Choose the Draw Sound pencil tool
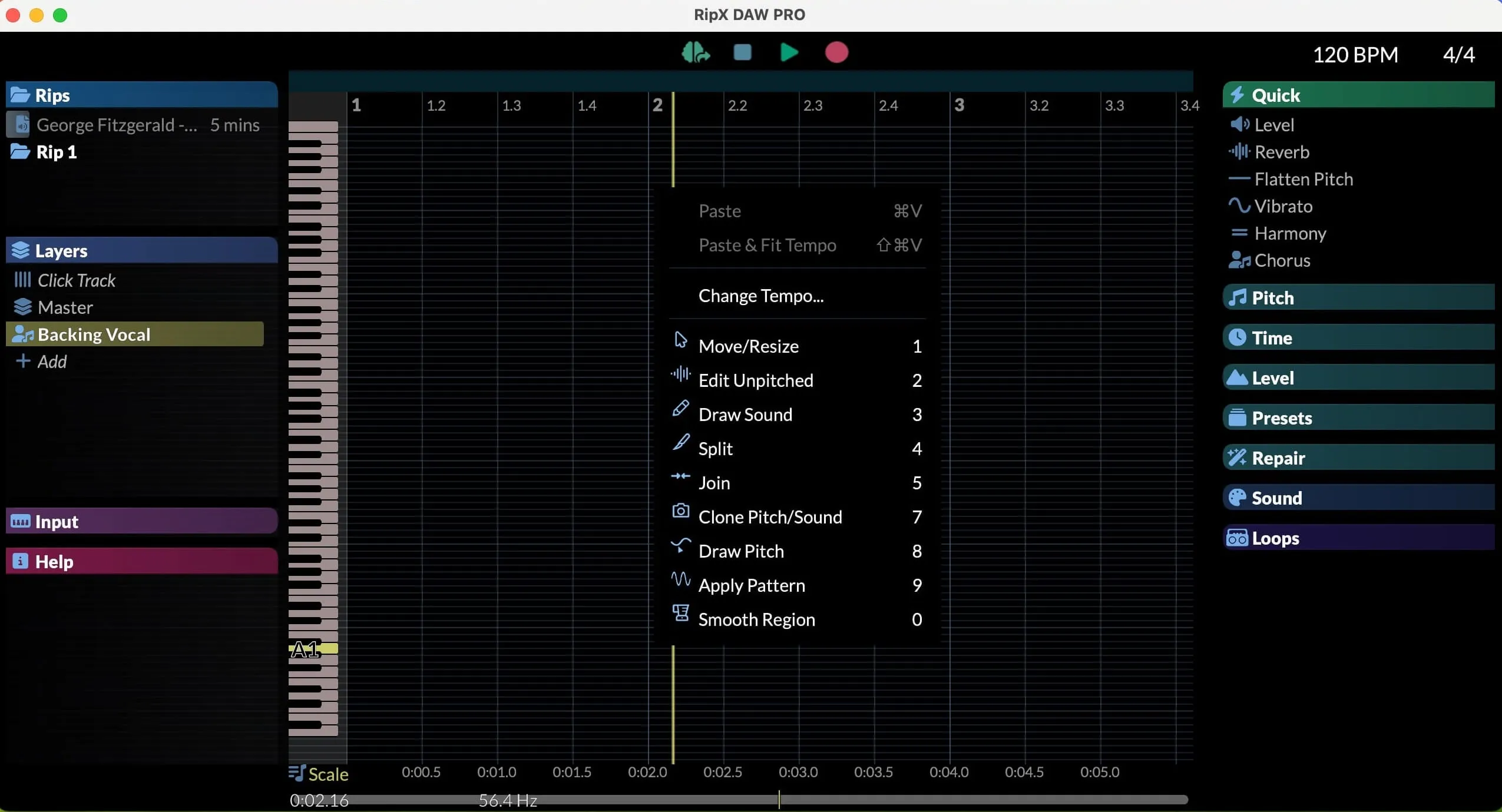Image resolution: width=1502 pixels, height=812 pixels. pyautogui.click(x=745, y=415)
